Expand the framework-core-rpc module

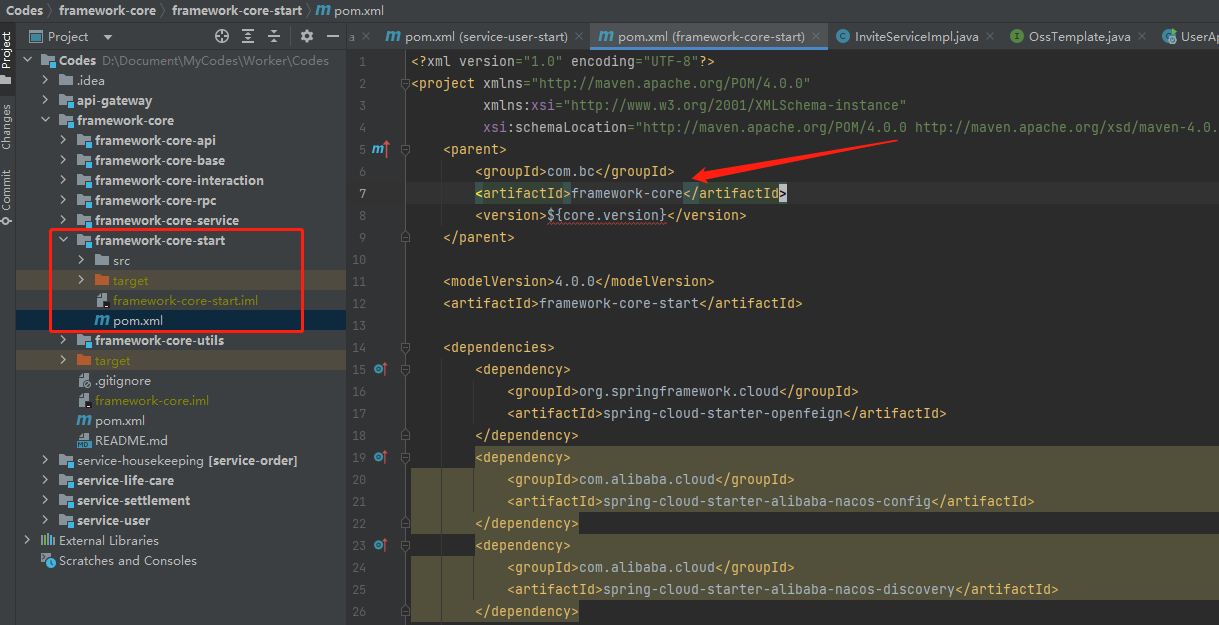(63, 200)
